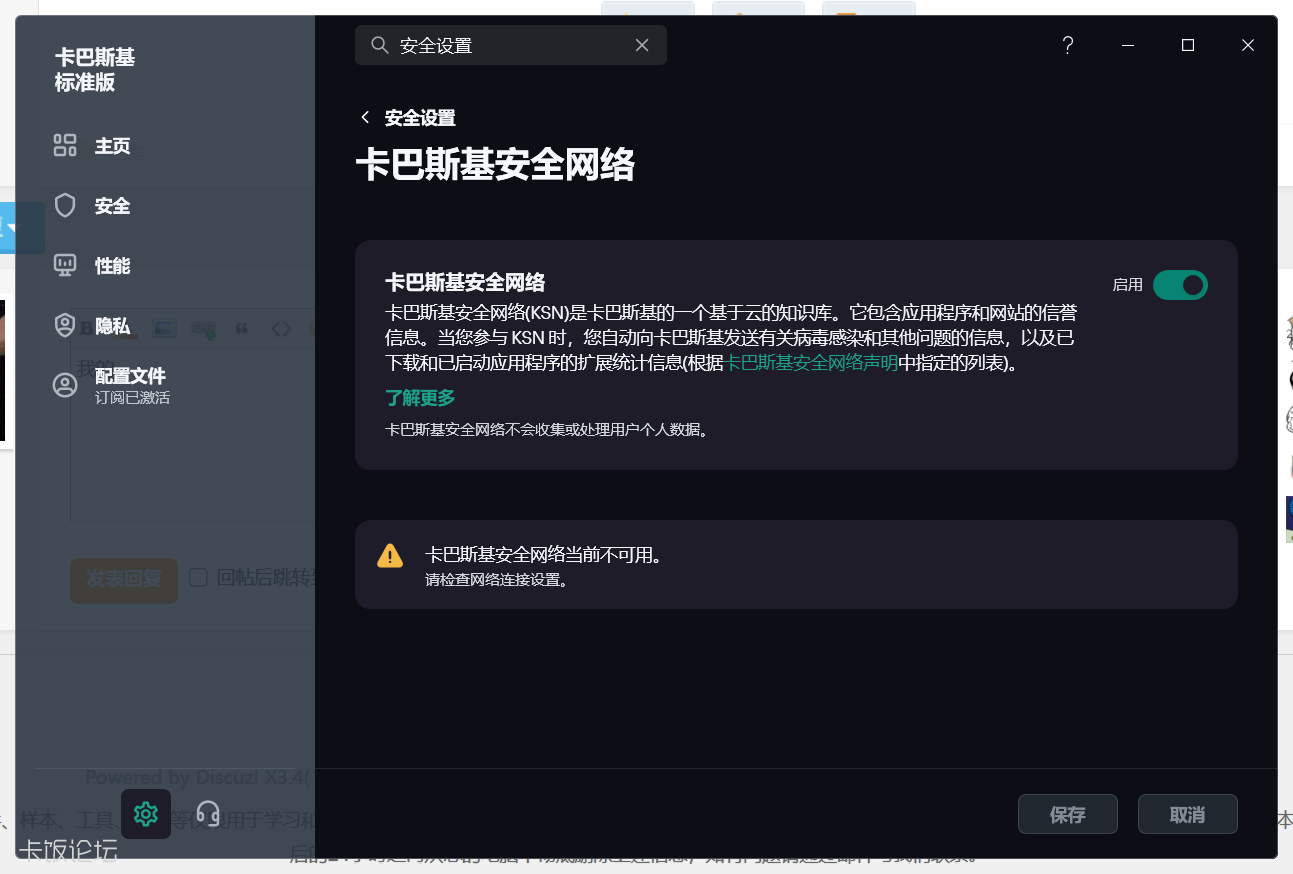Screen dimensions: 1293x874
Task: Open the 了解更多 link
Action: pyautogui.click(x=420, y=398)
